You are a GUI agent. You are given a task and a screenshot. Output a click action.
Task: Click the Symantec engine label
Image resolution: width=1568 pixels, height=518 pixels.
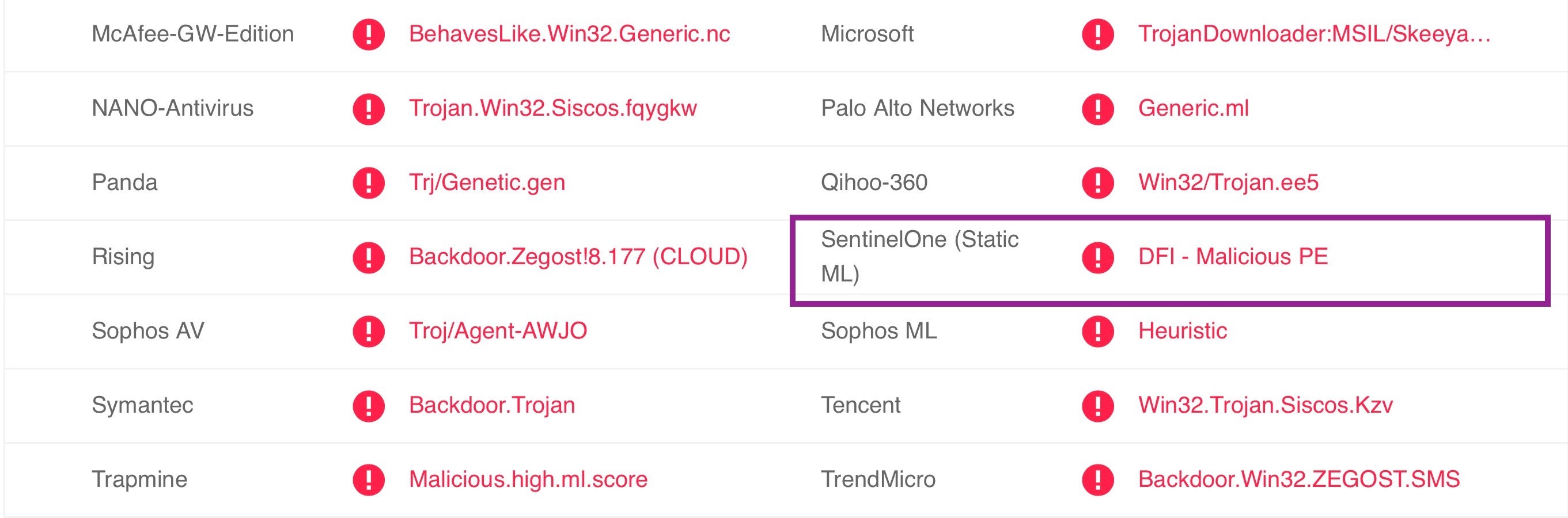pyautogui.click(x=142, y=405)
